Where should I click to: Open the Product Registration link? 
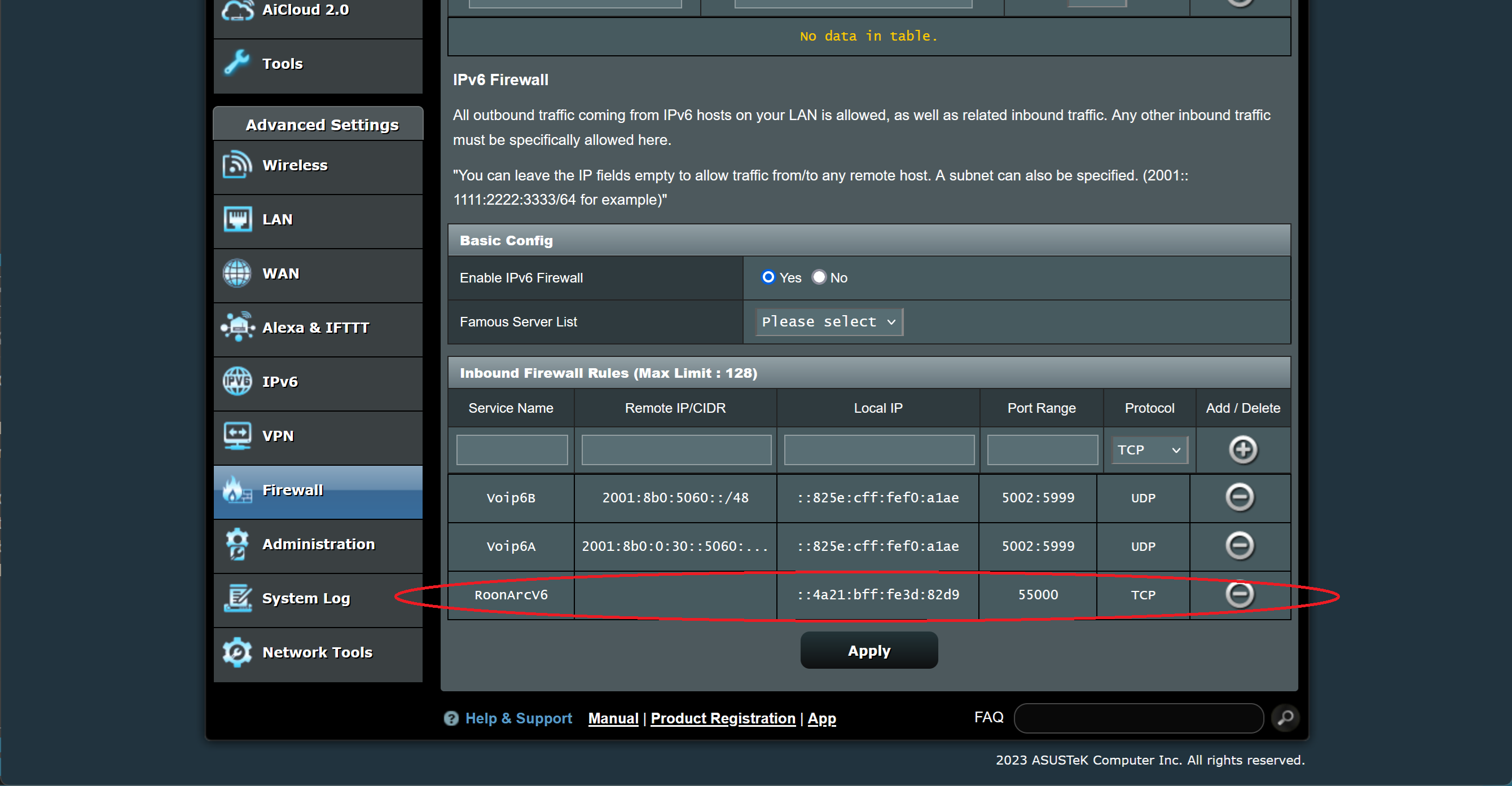tap(723, 718)
